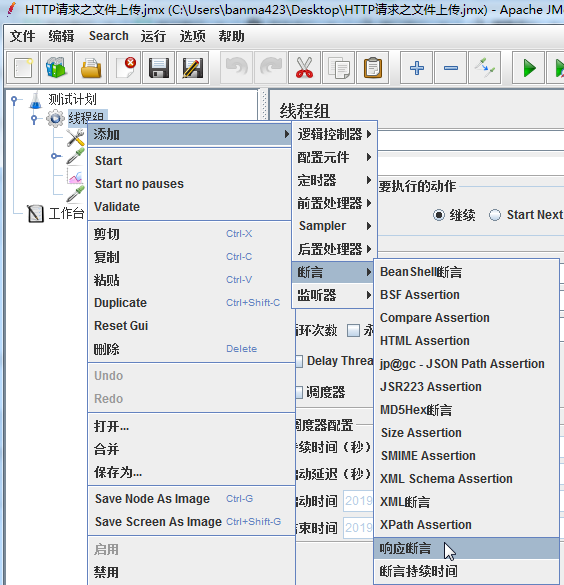The width and height of the screenshot is (564, 585).
Task: Choose Size Assertion in the submenu
Action: (466, 433)
